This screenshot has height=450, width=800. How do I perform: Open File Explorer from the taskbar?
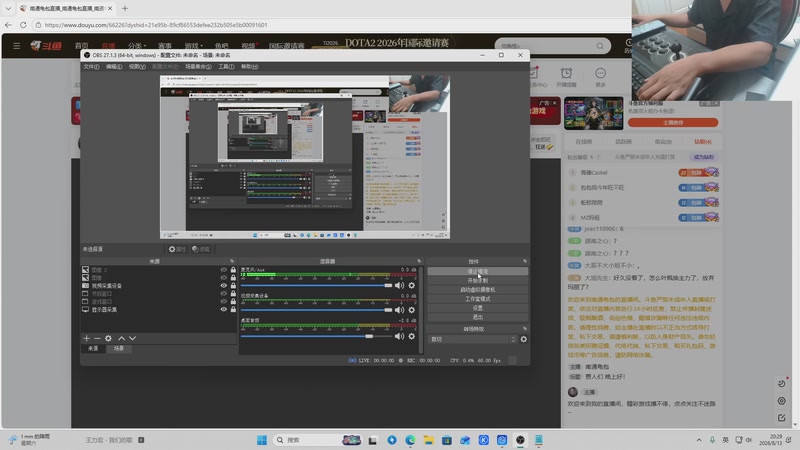429,440
